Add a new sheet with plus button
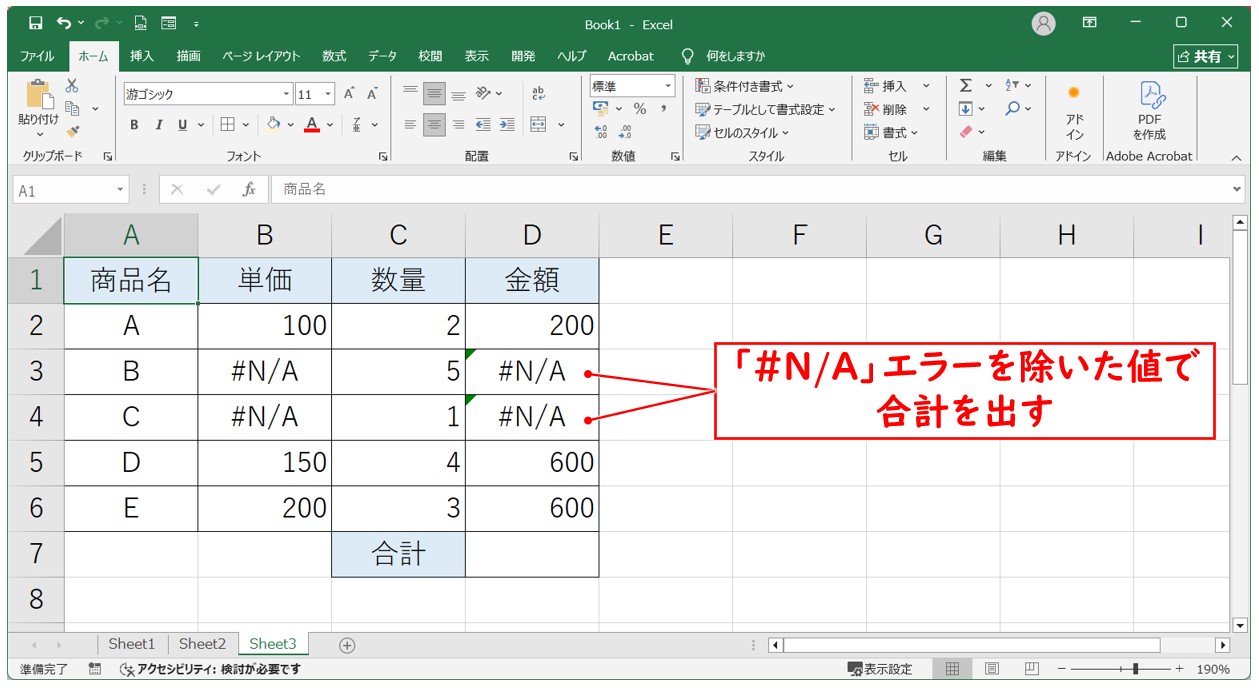This screenshot has width=1259, height=688. click(x=347, y=645)
